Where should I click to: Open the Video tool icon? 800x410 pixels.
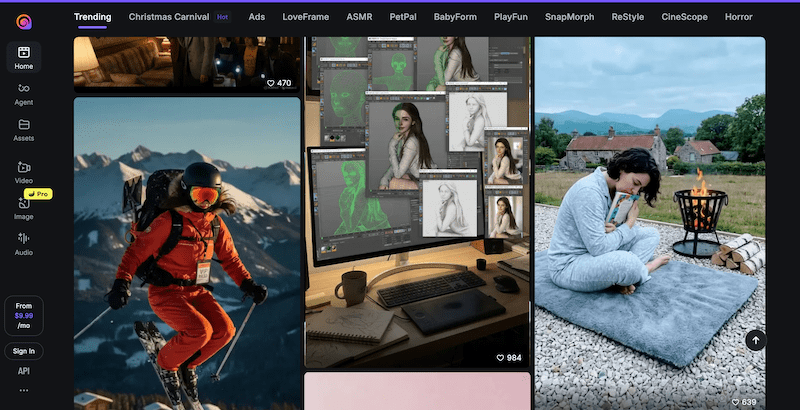[x=23, y=172]
